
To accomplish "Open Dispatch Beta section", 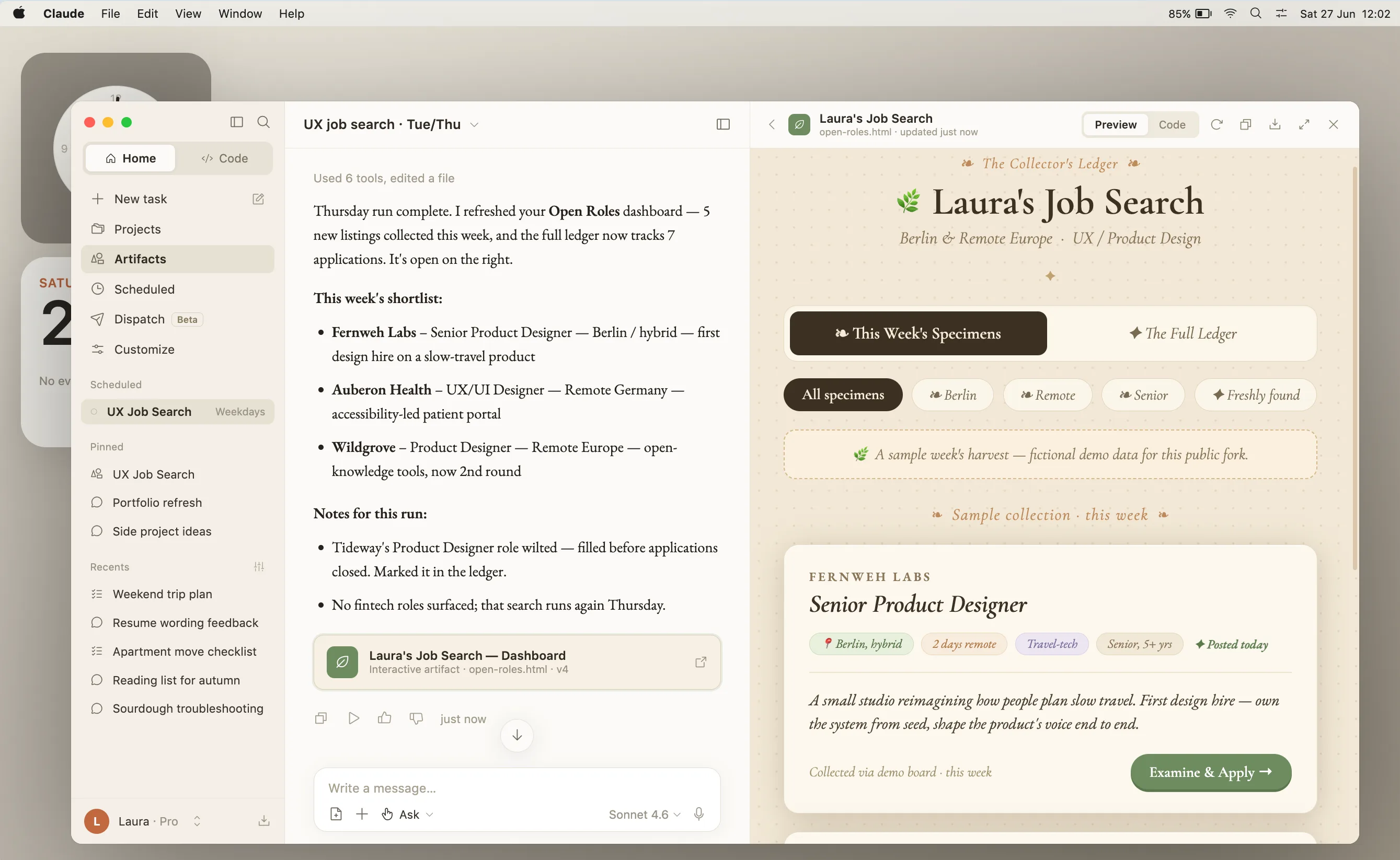I will click(178, 319).
